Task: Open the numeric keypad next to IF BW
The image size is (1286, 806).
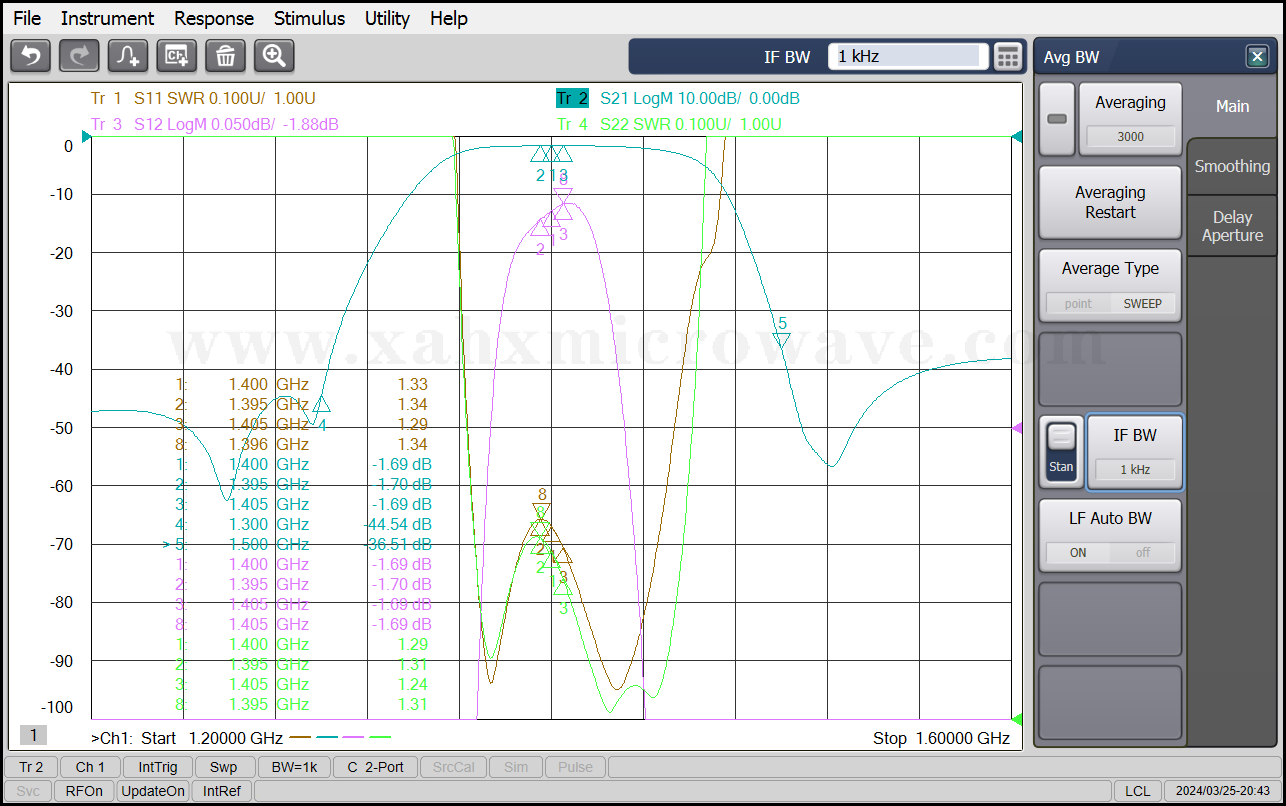Action: point(1008,57)
